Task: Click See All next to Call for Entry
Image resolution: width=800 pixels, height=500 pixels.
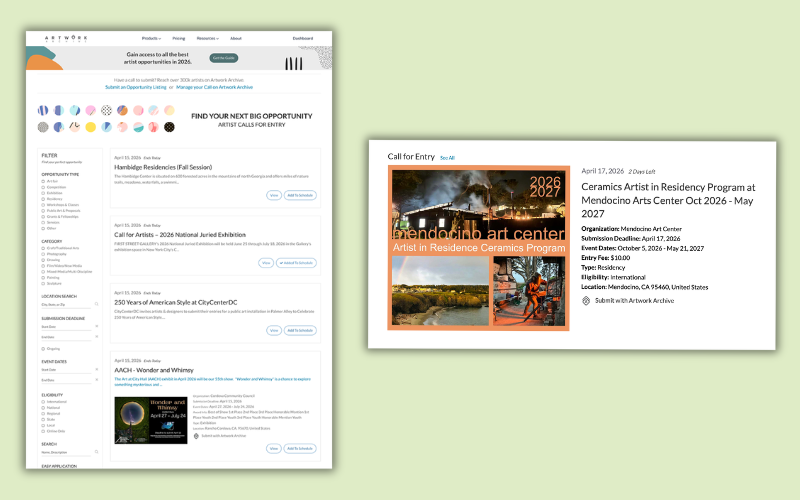Action: (447, 157)
